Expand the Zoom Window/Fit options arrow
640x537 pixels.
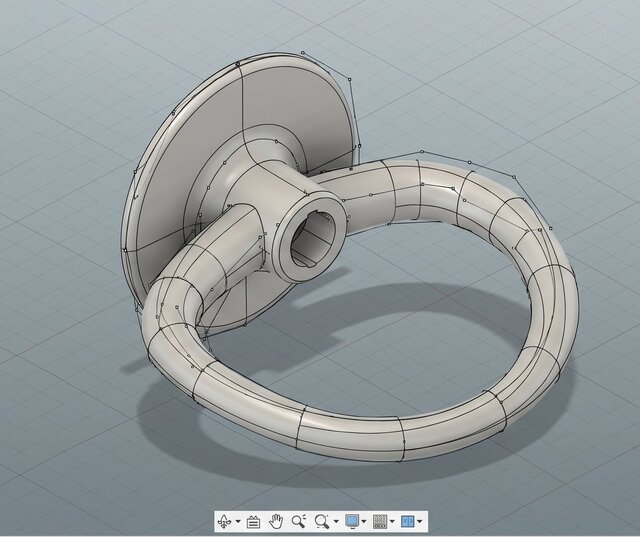click(x=336, y=521)
